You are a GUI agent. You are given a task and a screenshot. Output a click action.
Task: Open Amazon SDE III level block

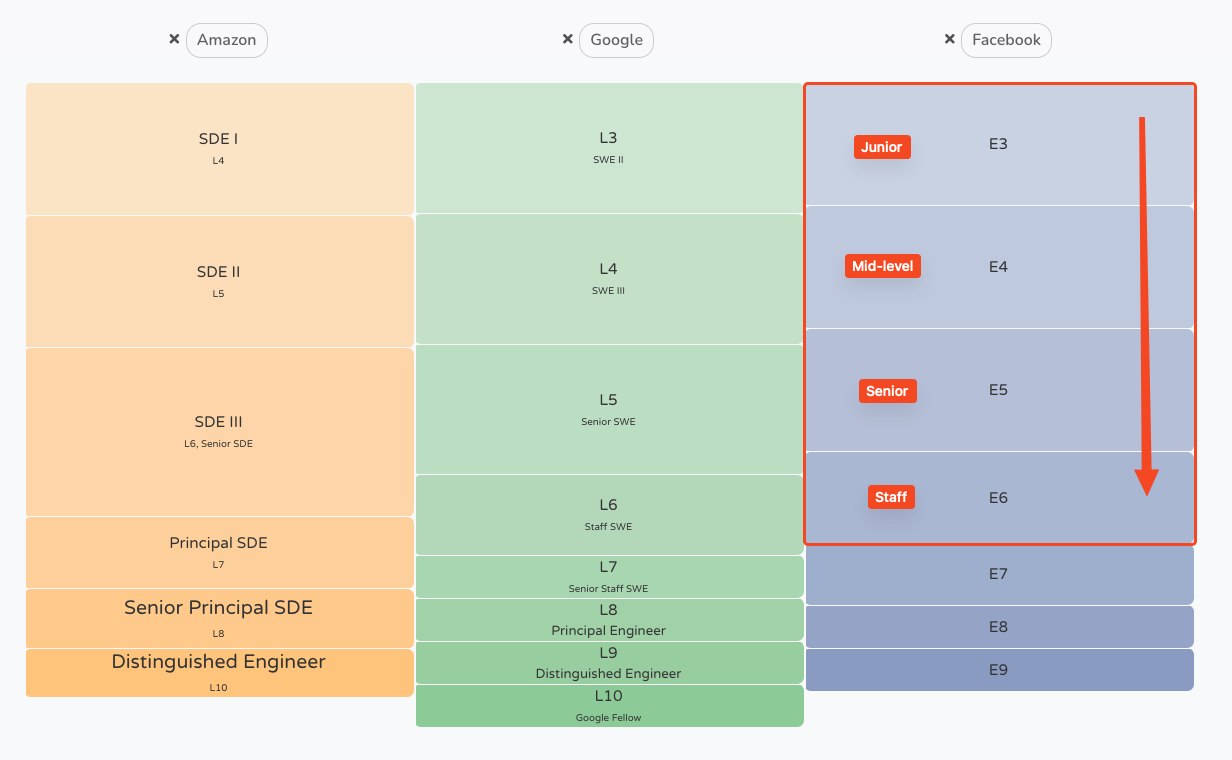click(219, 431)
